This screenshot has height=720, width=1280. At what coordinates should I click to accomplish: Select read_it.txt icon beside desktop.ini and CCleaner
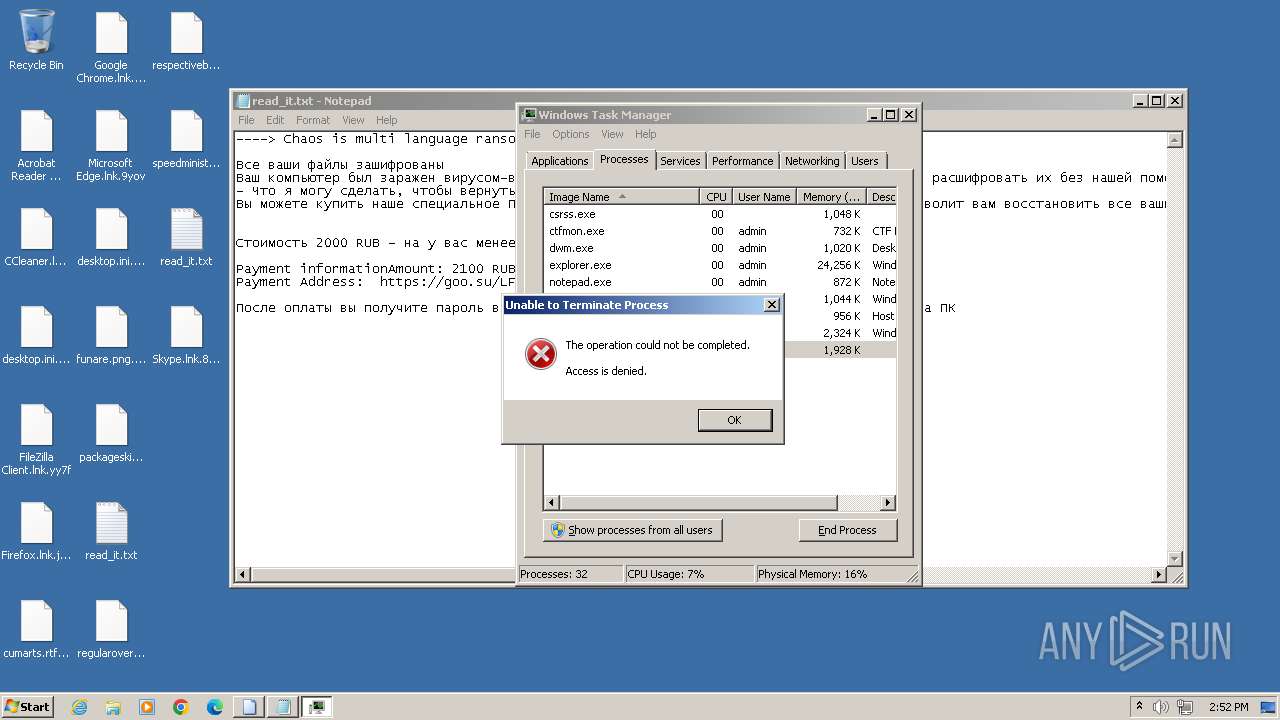(186, 237)
